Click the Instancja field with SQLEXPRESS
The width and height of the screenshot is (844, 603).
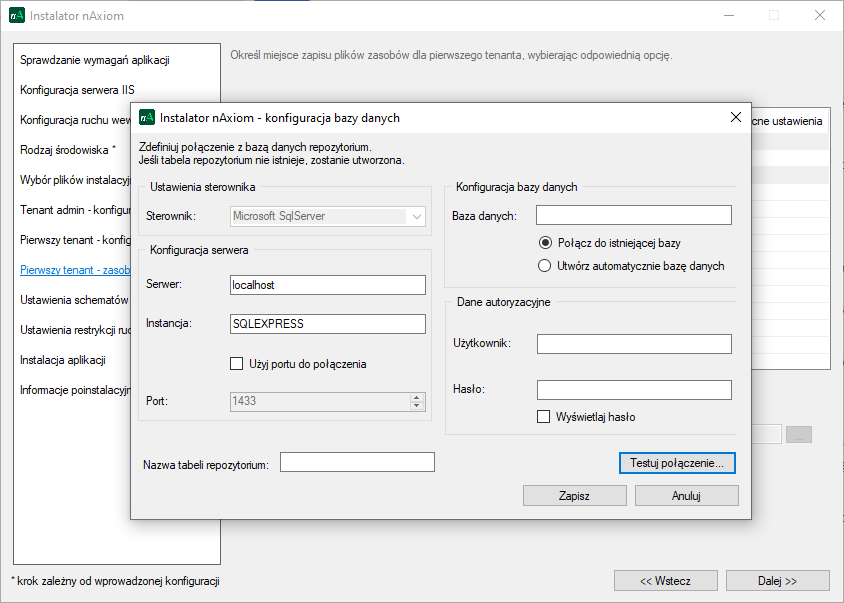tap(328, 324)
